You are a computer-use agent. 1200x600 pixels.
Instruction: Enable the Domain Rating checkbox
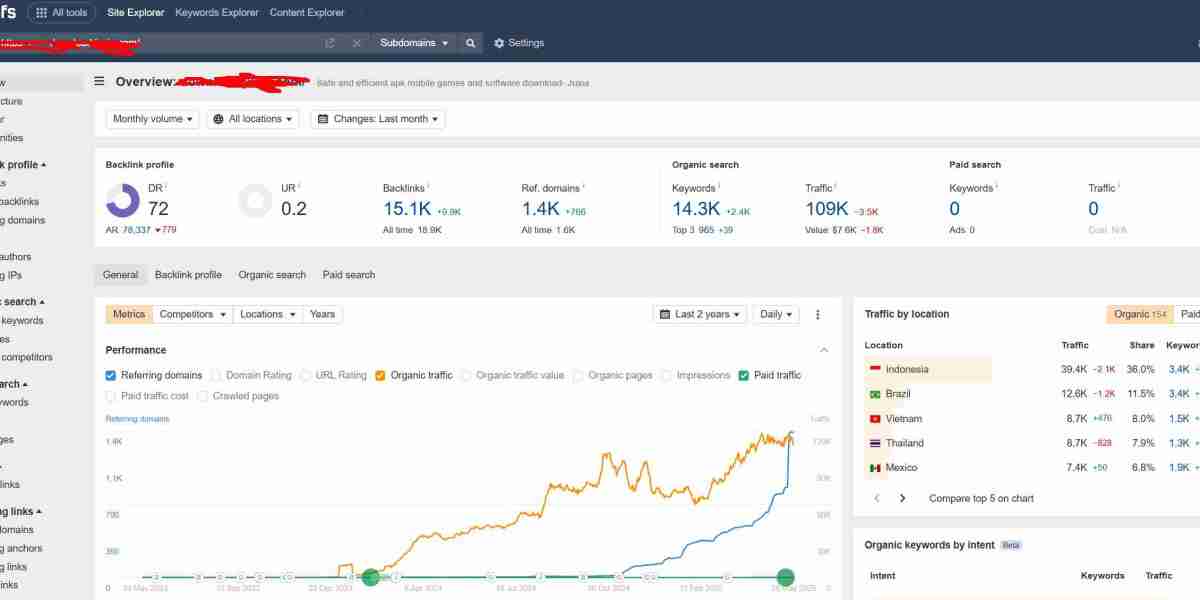click(x=216, y=376)
